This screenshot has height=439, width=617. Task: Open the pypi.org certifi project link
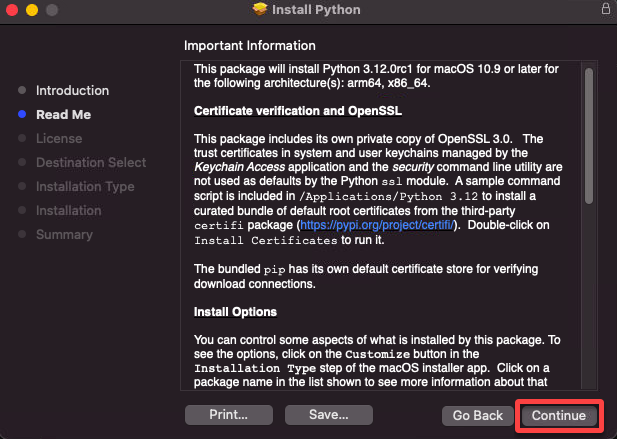point(377,225)
